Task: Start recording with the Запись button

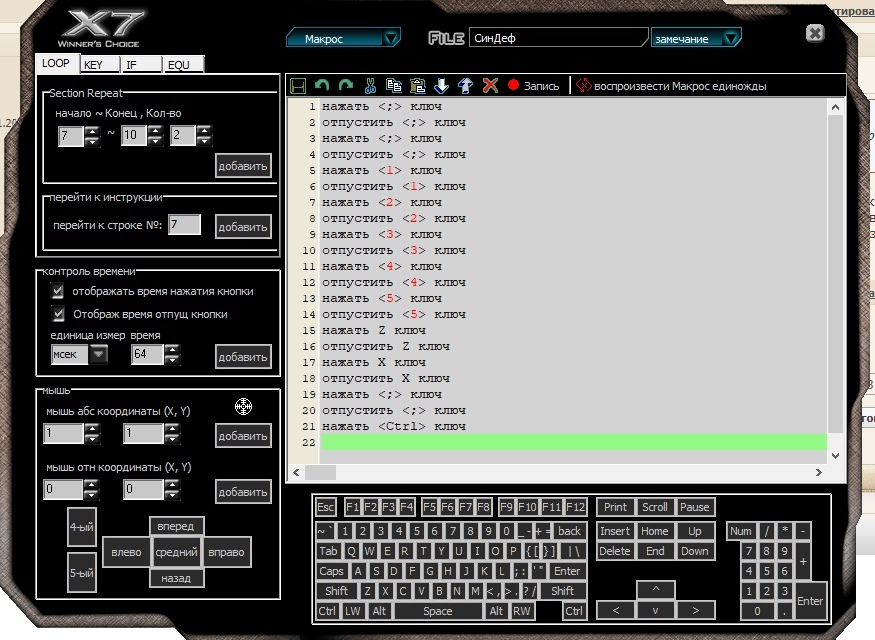Action: pyautogui.click(x=534, y=86)
